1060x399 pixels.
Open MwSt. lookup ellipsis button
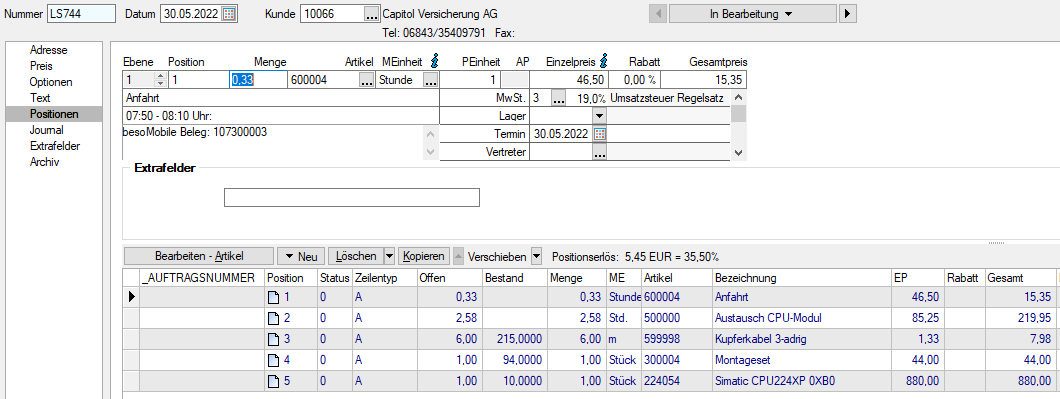click(x=558, y=99)
